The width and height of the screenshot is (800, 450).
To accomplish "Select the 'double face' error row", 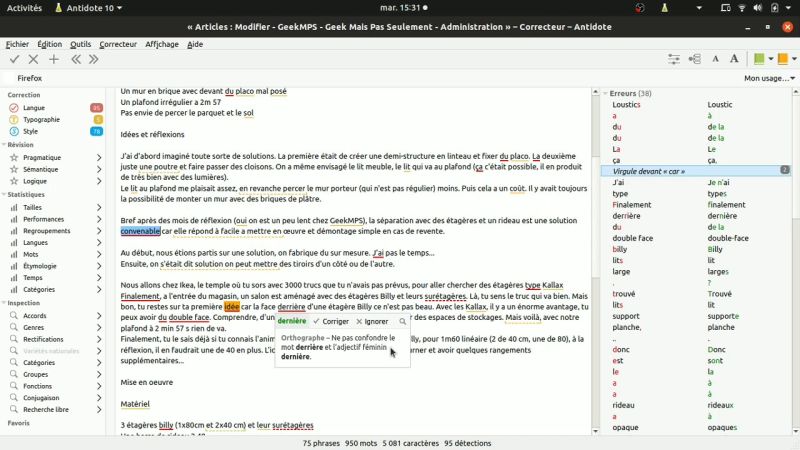I will [696, 238].
